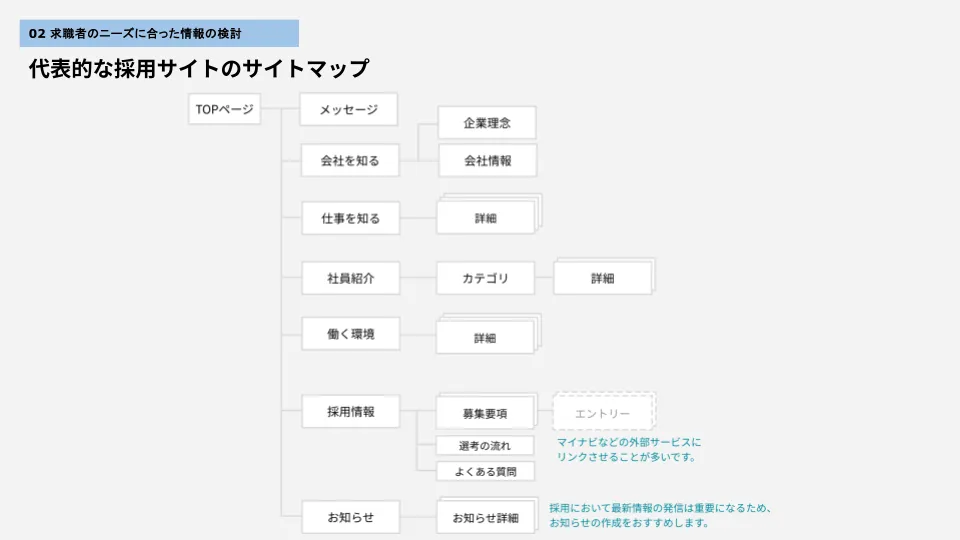Click the 会社情報 box

pyautogui.click(x=487, y=160)
